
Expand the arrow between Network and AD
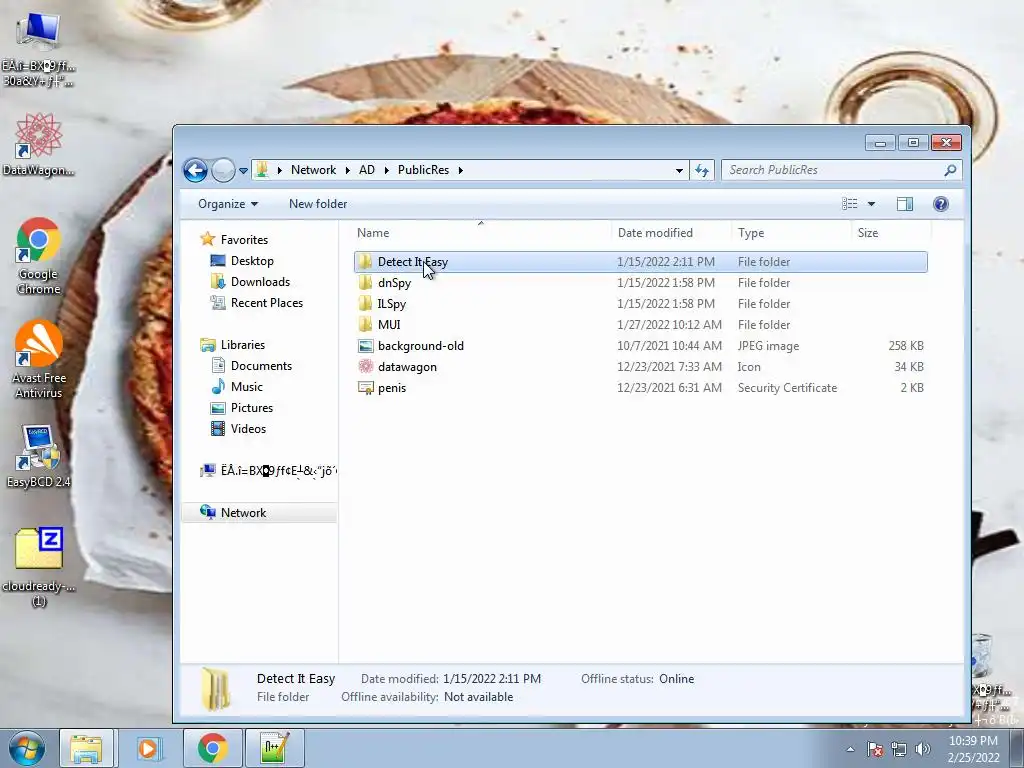[x=347, y=170]
